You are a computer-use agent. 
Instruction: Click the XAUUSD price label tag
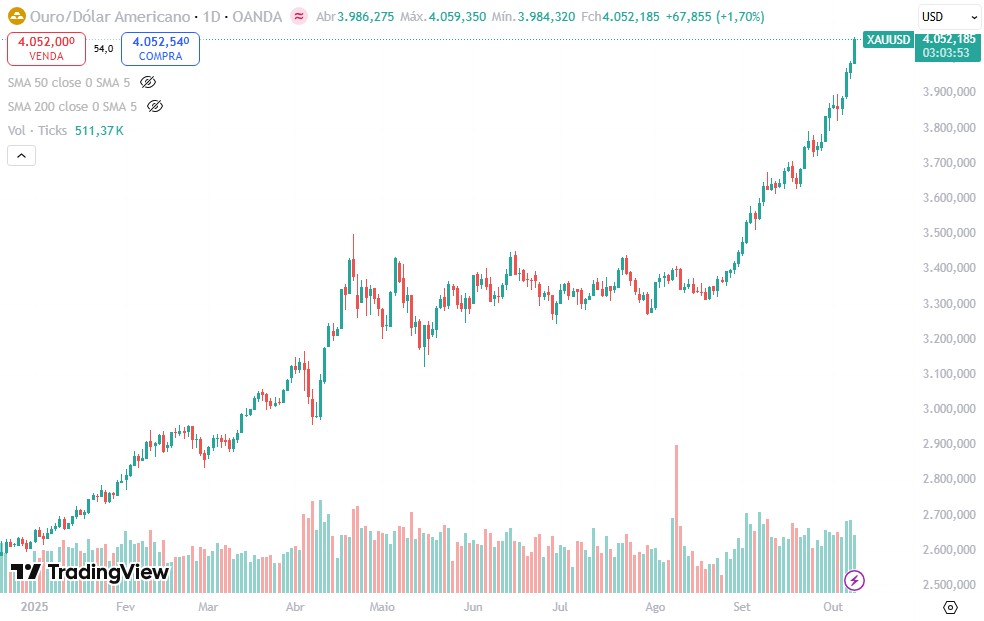[x=887, y=40]
